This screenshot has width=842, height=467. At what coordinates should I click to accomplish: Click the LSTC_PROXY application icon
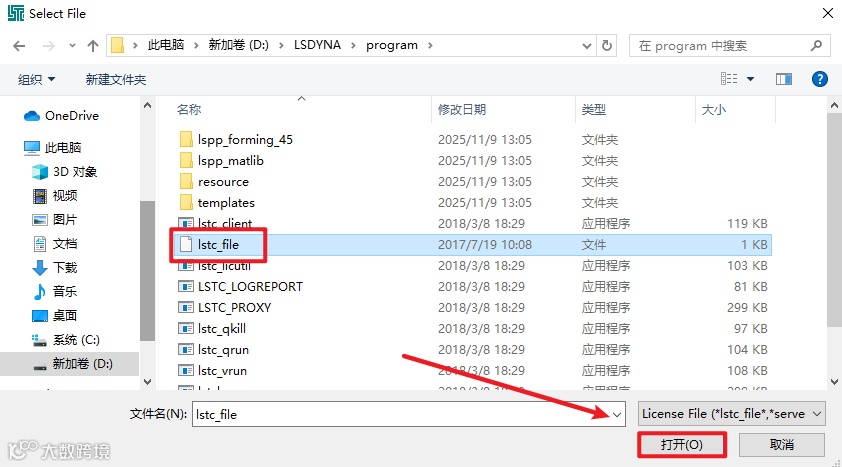tap(186, 308)
